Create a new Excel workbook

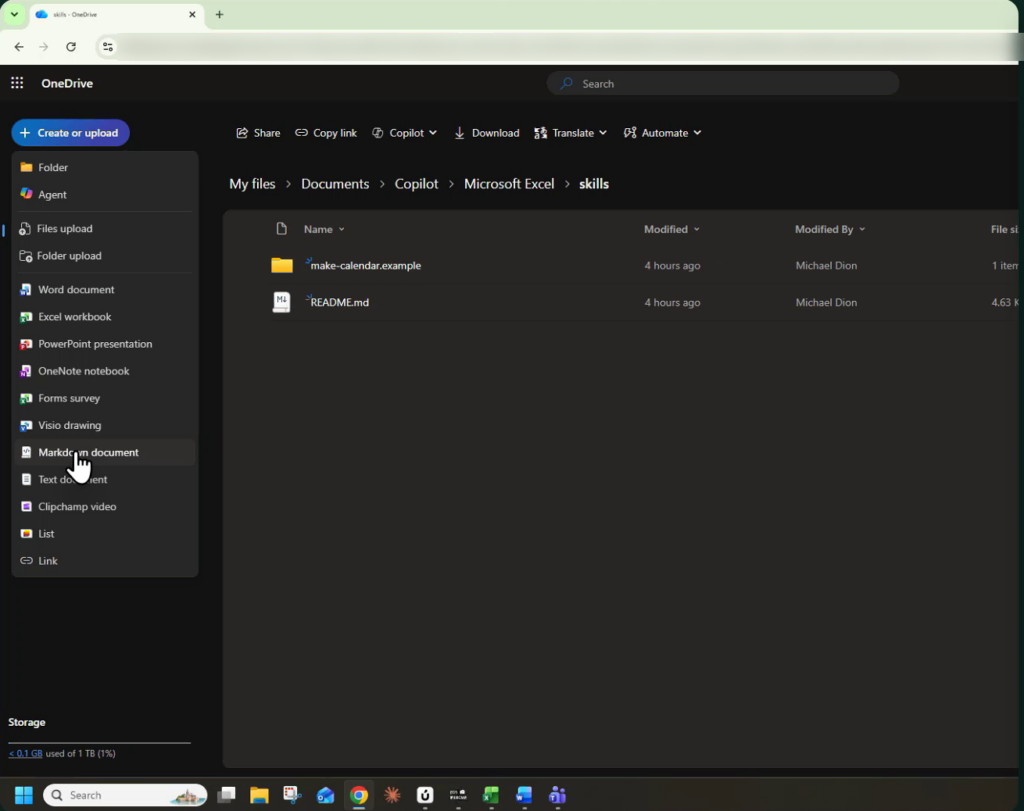point(104,317)
